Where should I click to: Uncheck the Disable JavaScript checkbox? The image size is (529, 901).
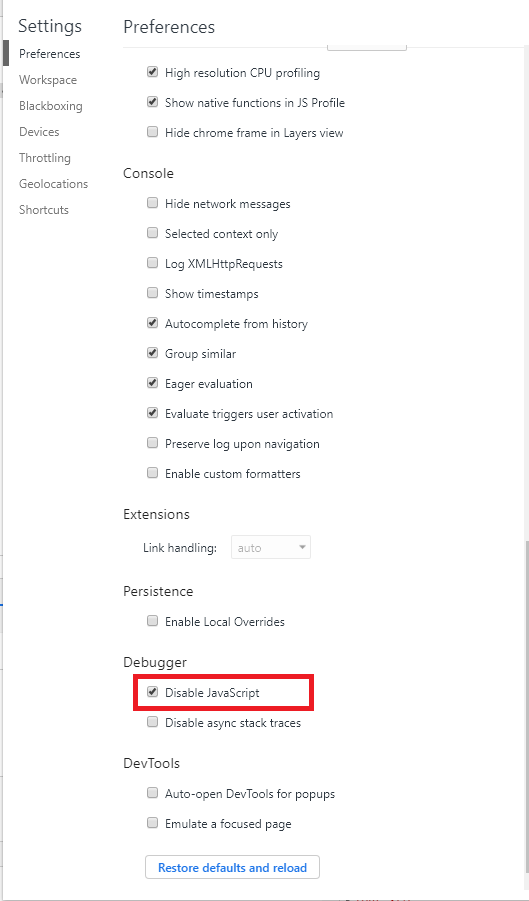click(x=152, y=692)
